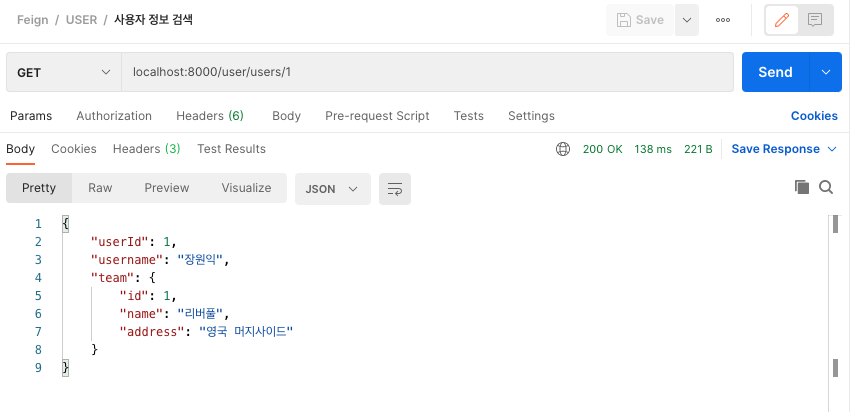Open the response search magnifier icon
Screen dimensions: 852x412
coord(826,188)
